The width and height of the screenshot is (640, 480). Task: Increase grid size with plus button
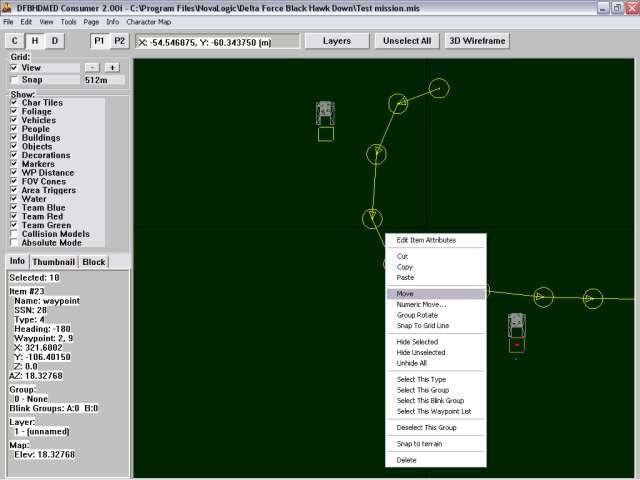pyautogui.click(x=112, y=67)
